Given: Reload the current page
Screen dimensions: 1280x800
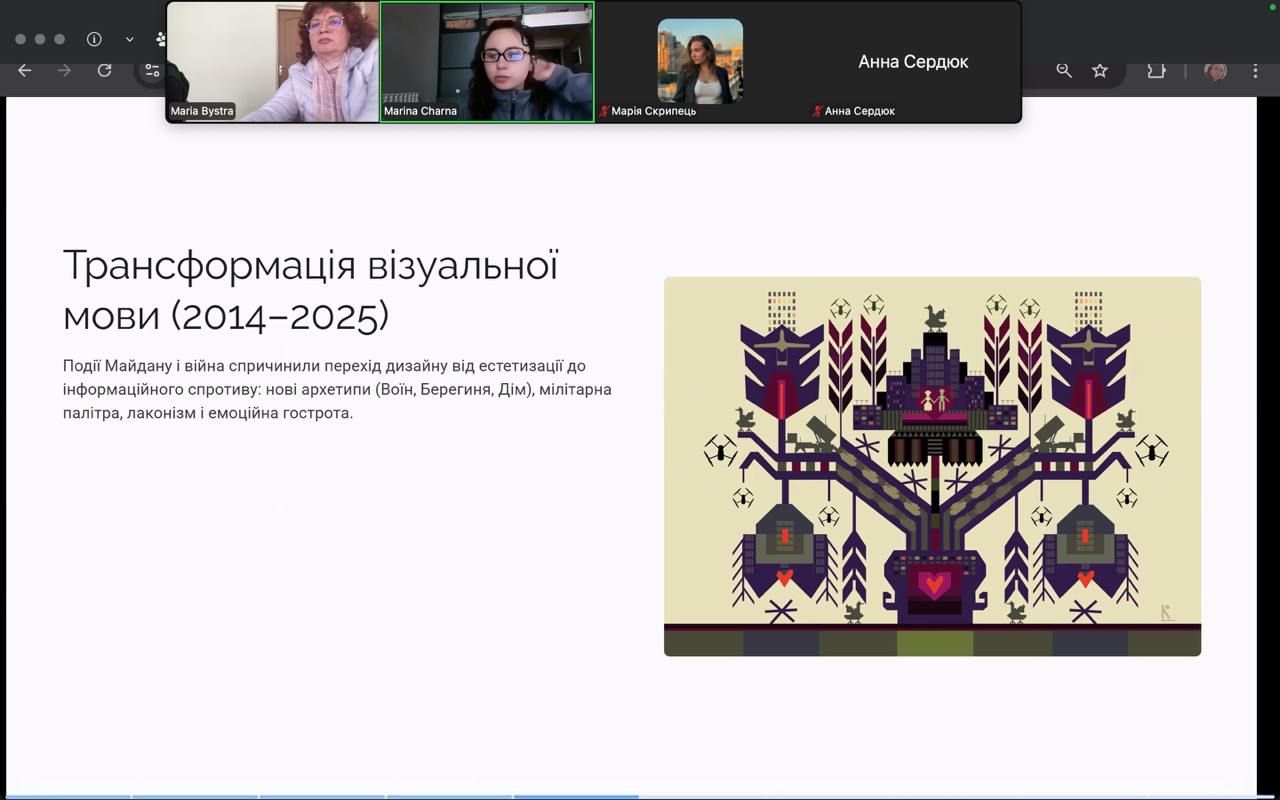Looking at the screenshot, I should (104, 70).
